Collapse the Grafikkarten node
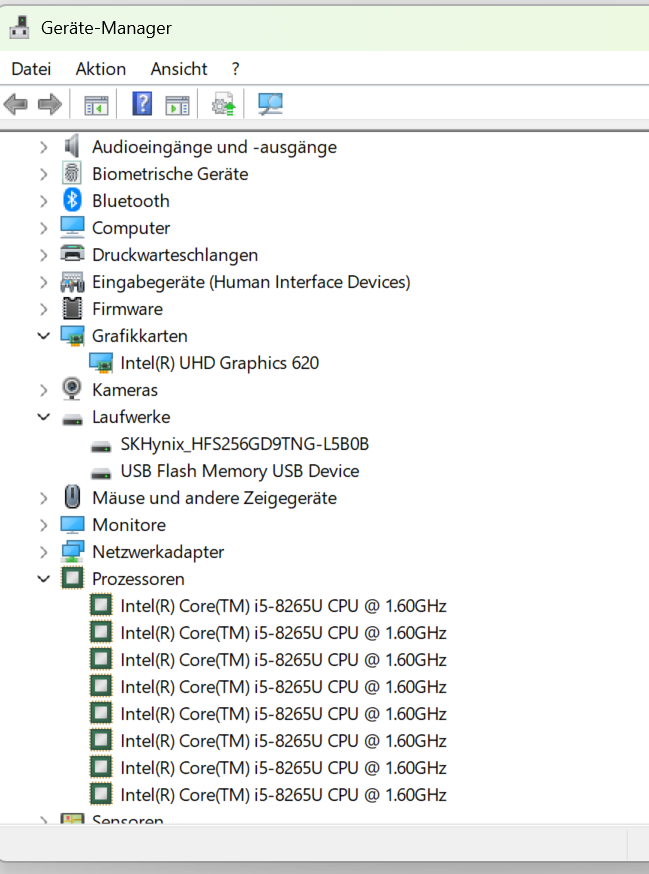The height and width of the screenshot is (874, 649). point(43,336)
